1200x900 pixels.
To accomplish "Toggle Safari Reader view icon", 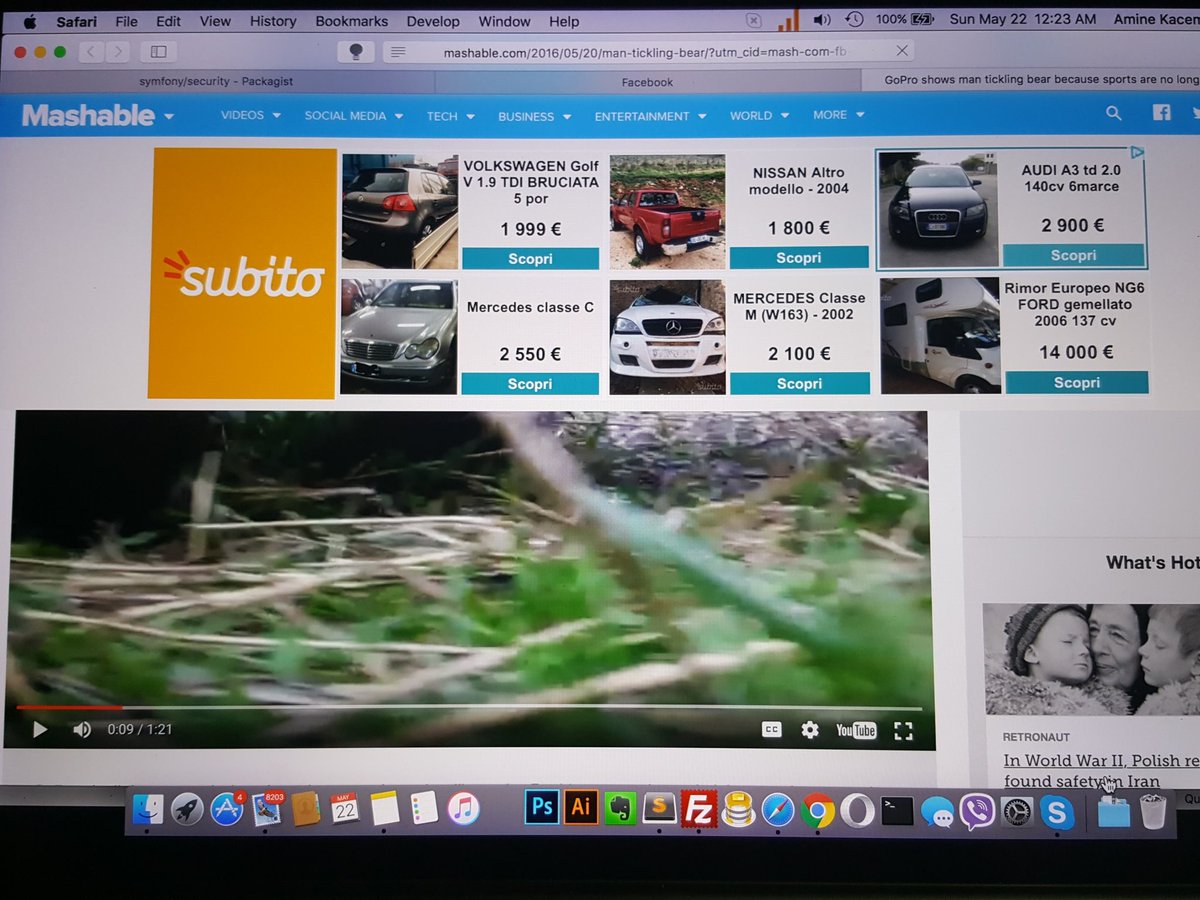I will (398, 51).
